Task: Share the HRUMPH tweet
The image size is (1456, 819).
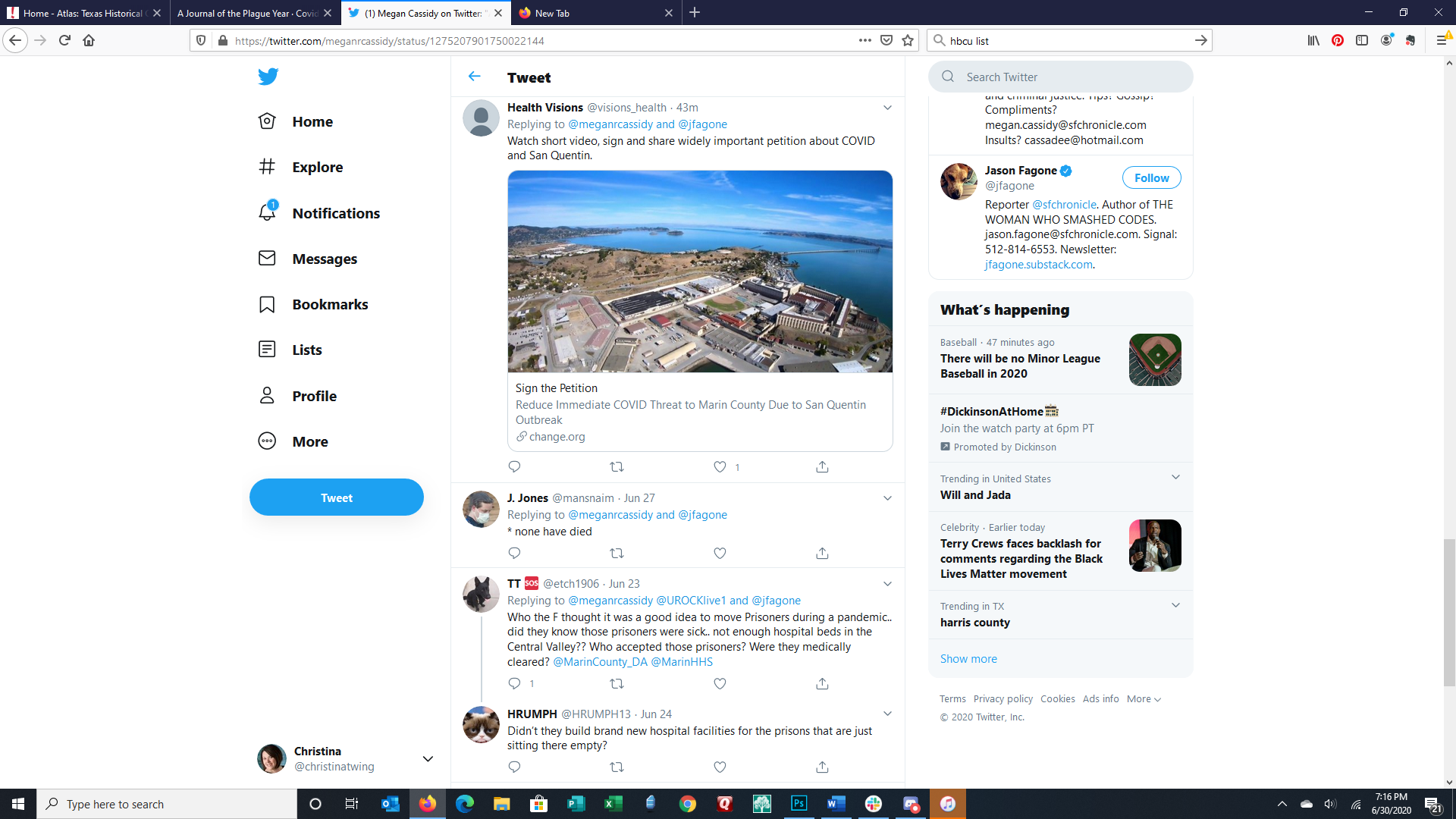Action: coord(822,767)
